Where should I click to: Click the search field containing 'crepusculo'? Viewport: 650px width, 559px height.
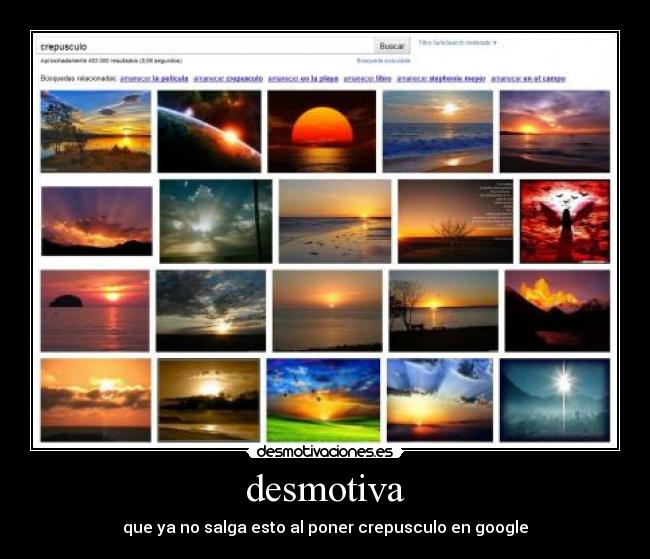point(206,46)
